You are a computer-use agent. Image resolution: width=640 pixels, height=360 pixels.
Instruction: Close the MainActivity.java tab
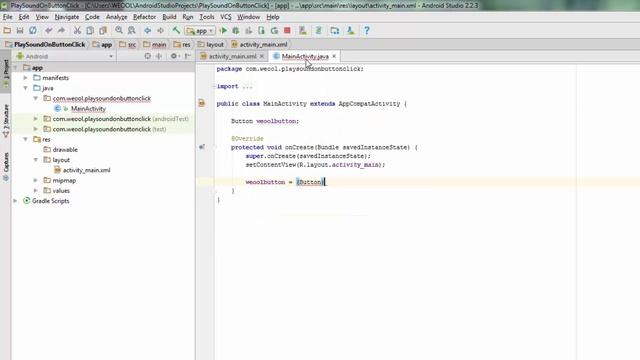point(334,56)
